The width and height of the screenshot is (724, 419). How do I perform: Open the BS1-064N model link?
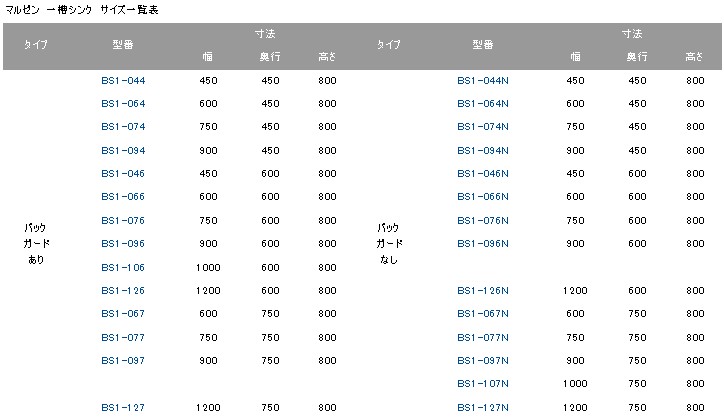point(483,104)
